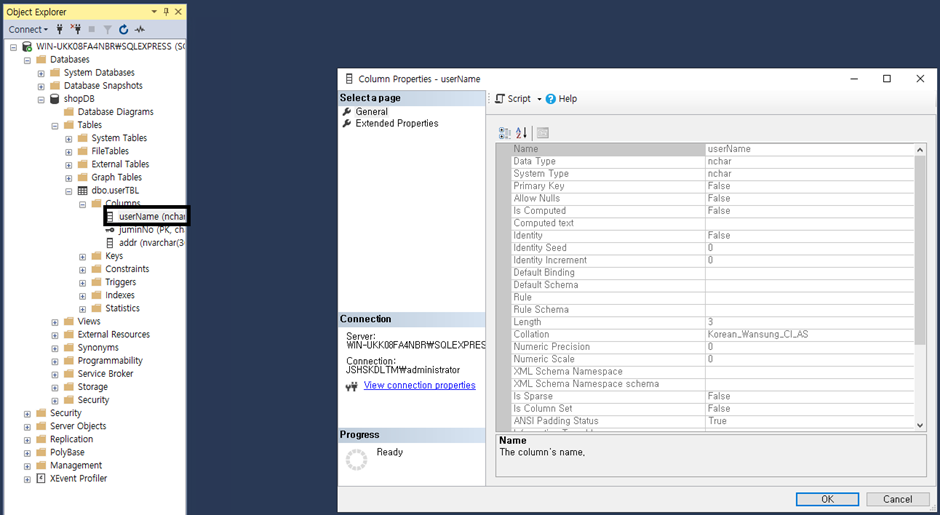Select the shopDB database icon
Screen dimensions: 940x515
[55, 99]
